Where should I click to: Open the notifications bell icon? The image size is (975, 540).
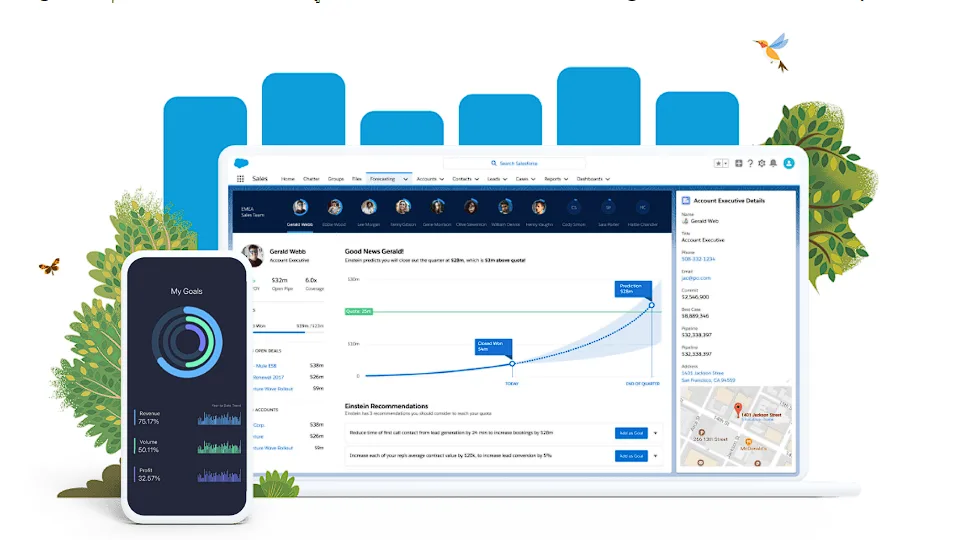tap(773, 163)
